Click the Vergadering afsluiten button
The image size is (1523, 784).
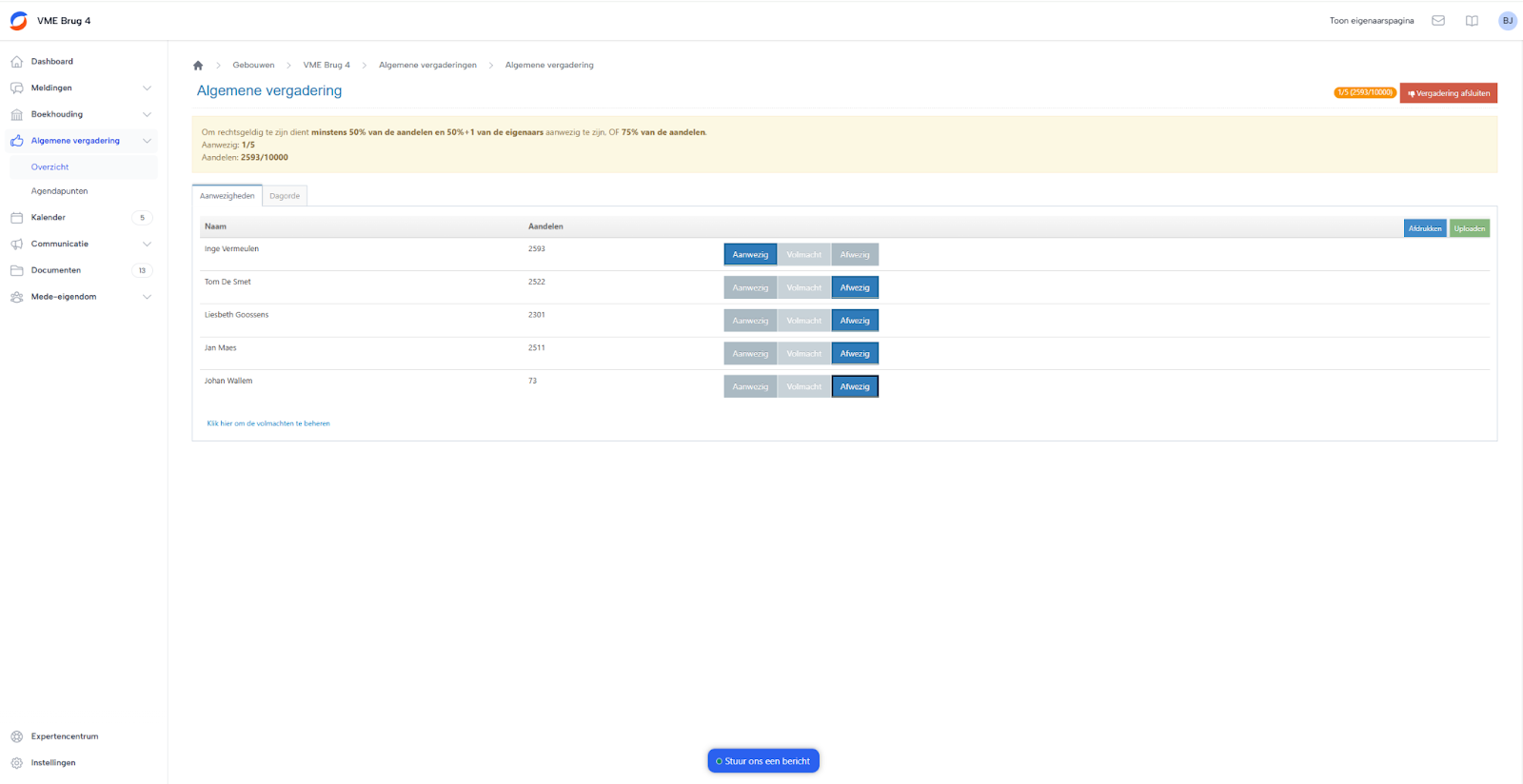(x=1448, y=93)
